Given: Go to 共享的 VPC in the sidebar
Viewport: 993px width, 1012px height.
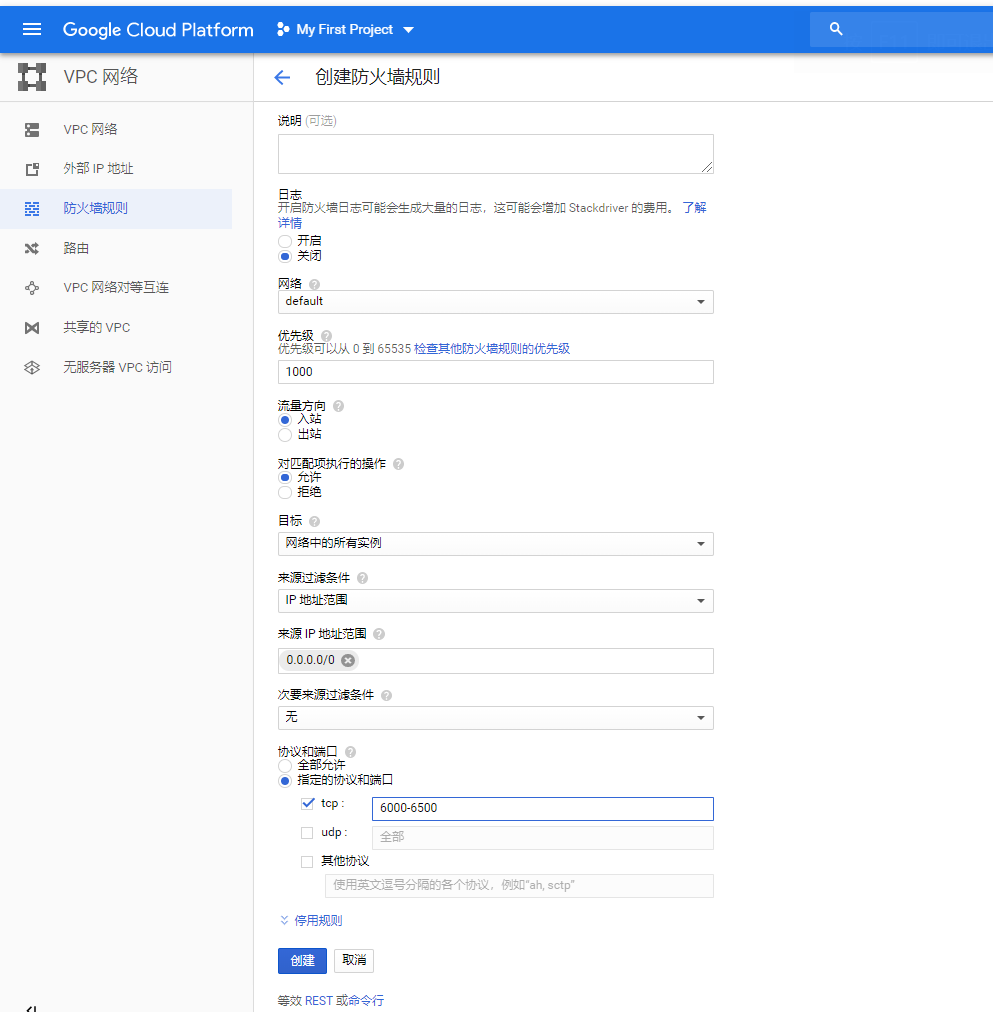Looking at the screenshot, I should [x=116, y=328].
